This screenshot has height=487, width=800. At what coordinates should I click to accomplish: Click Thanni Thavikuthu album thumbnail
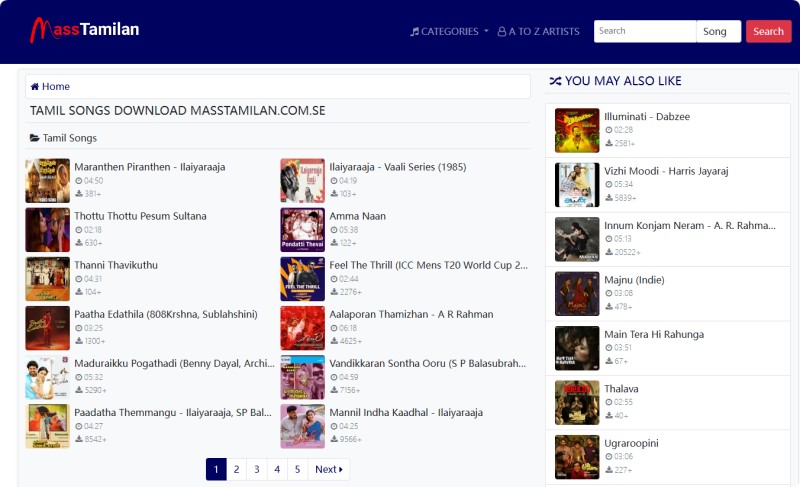pos(47,279)
